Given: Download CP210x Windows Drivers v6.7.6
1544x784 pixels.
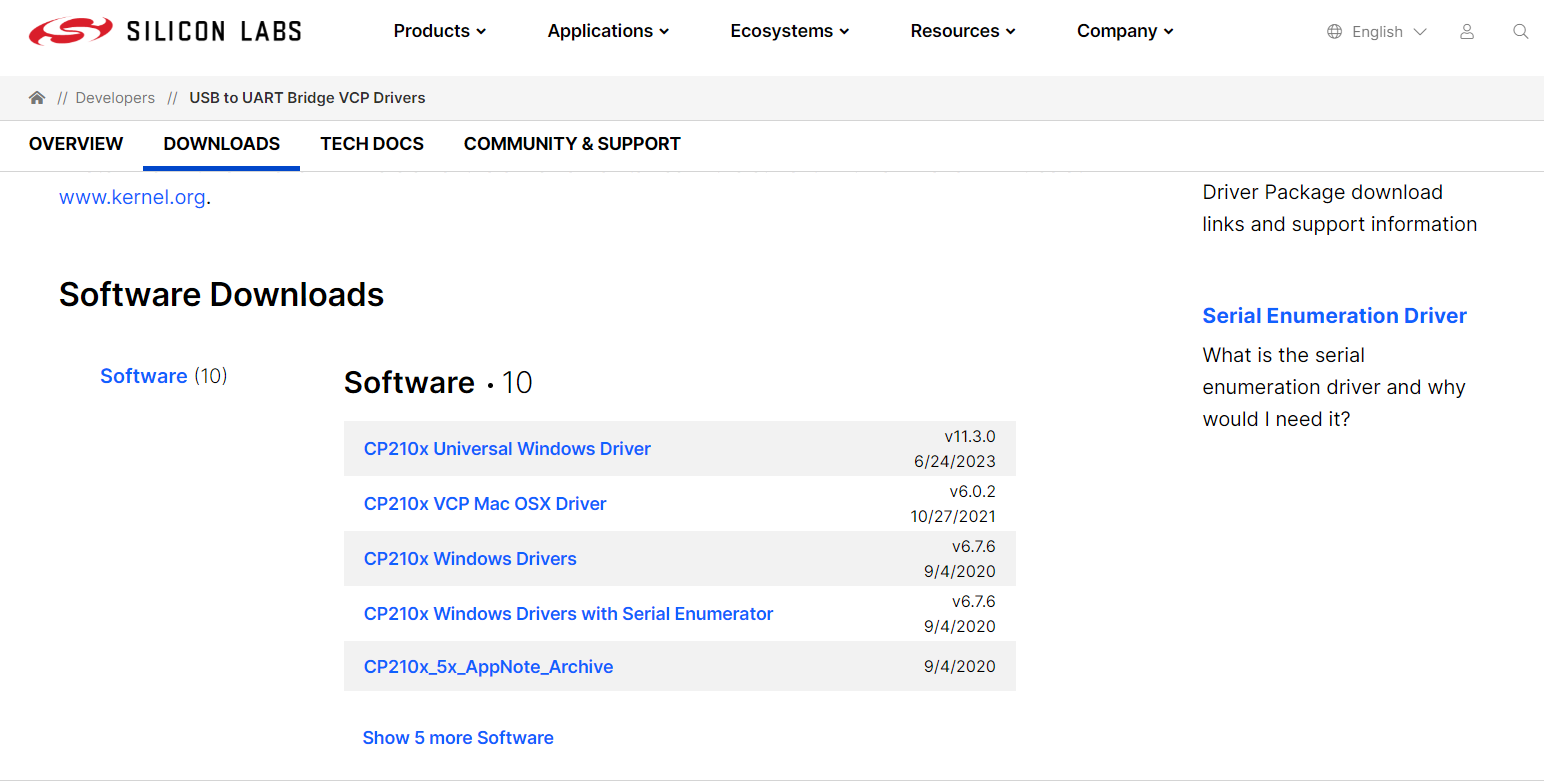Looking at the screenshot, I should pyautogui.click(x=470, y=559).
